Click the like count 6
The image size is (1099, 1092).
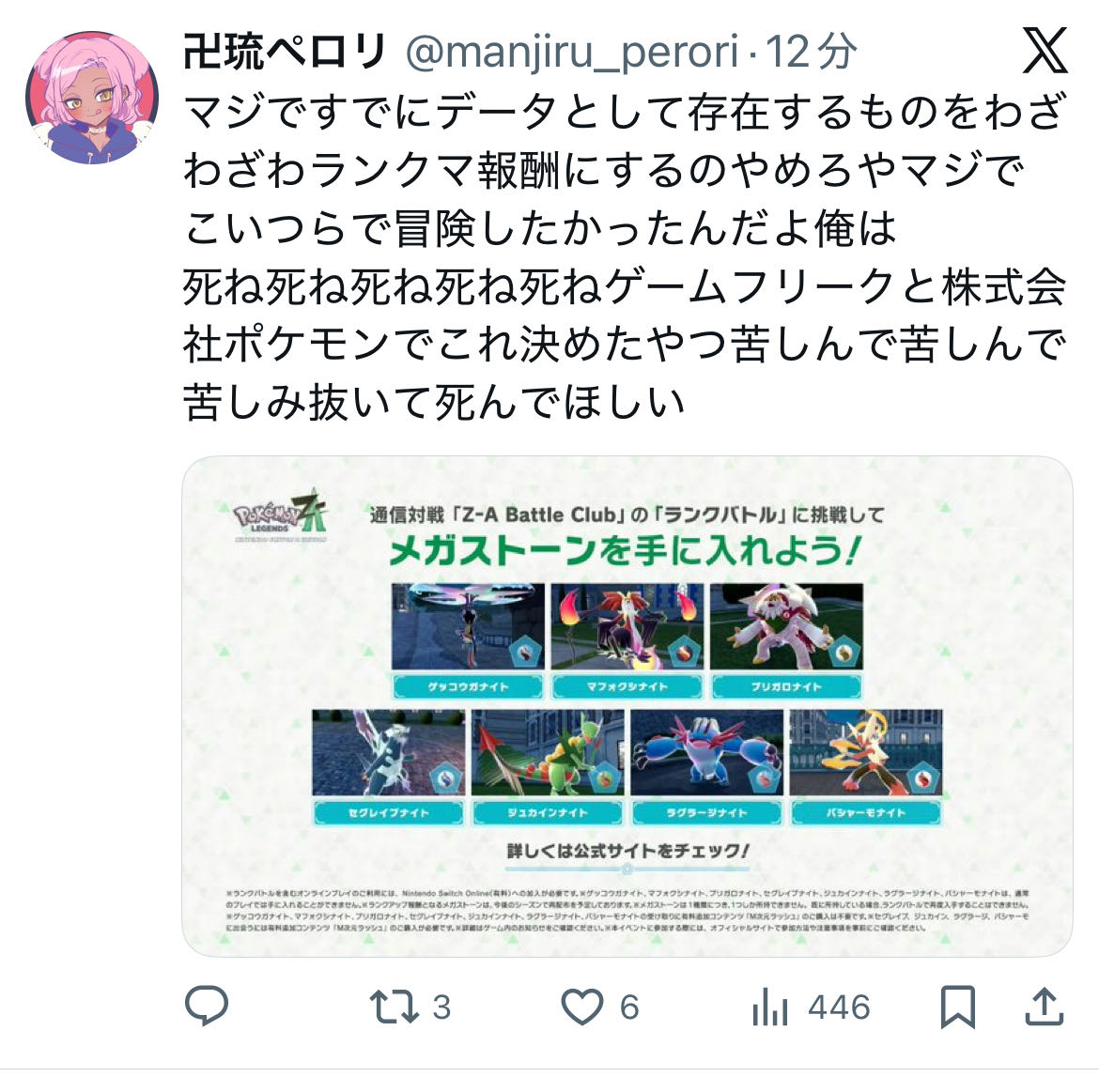[x=629, y=1007]
